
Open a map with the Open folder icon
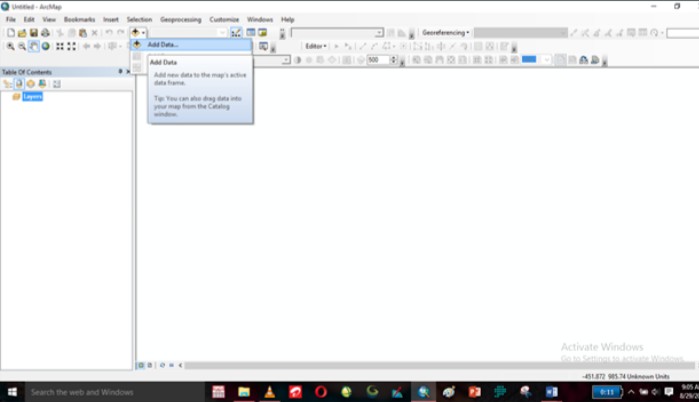point(22,33)
